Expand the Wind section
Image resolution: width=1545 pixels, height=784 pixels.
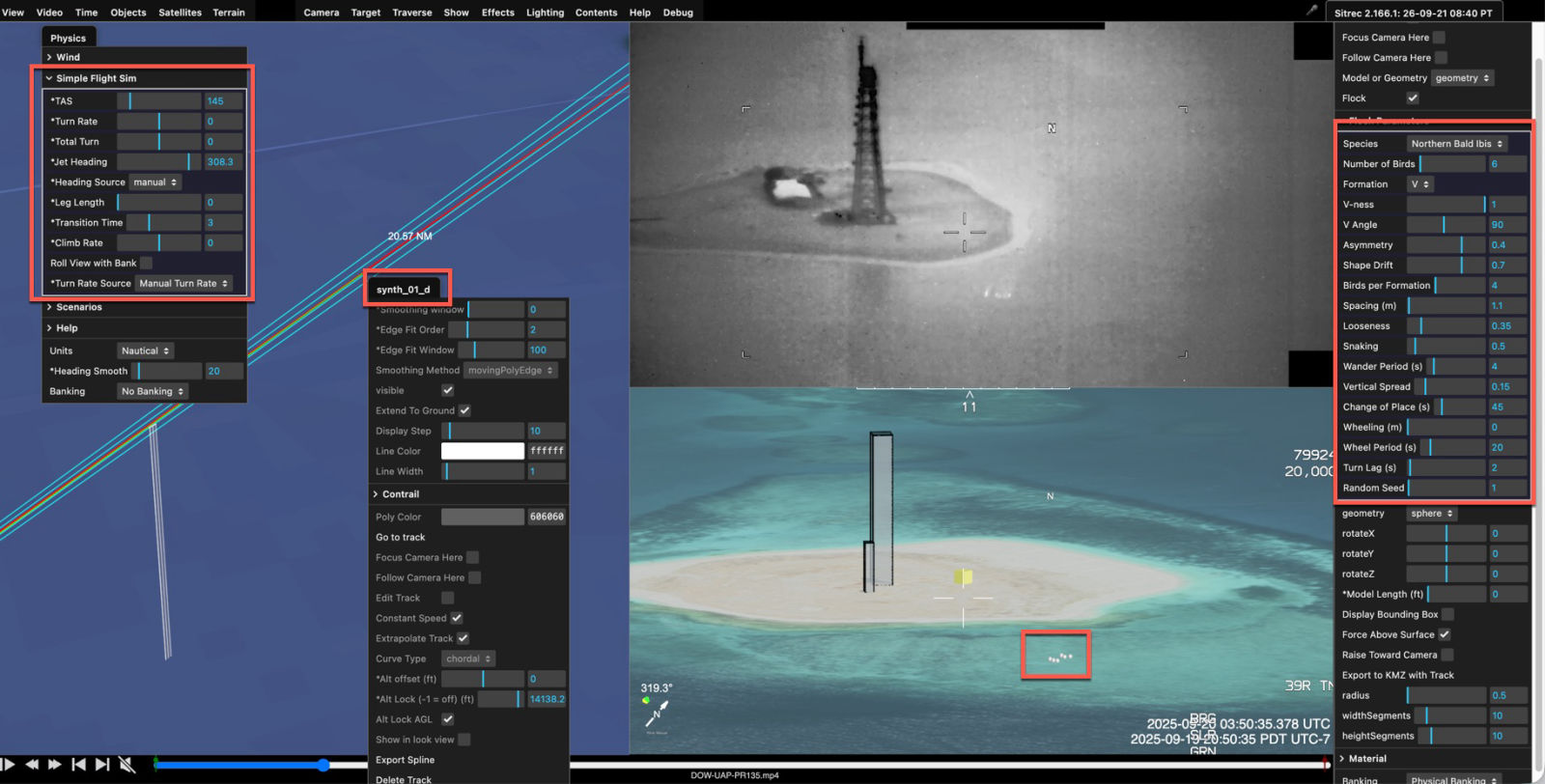tap(145, 57)
